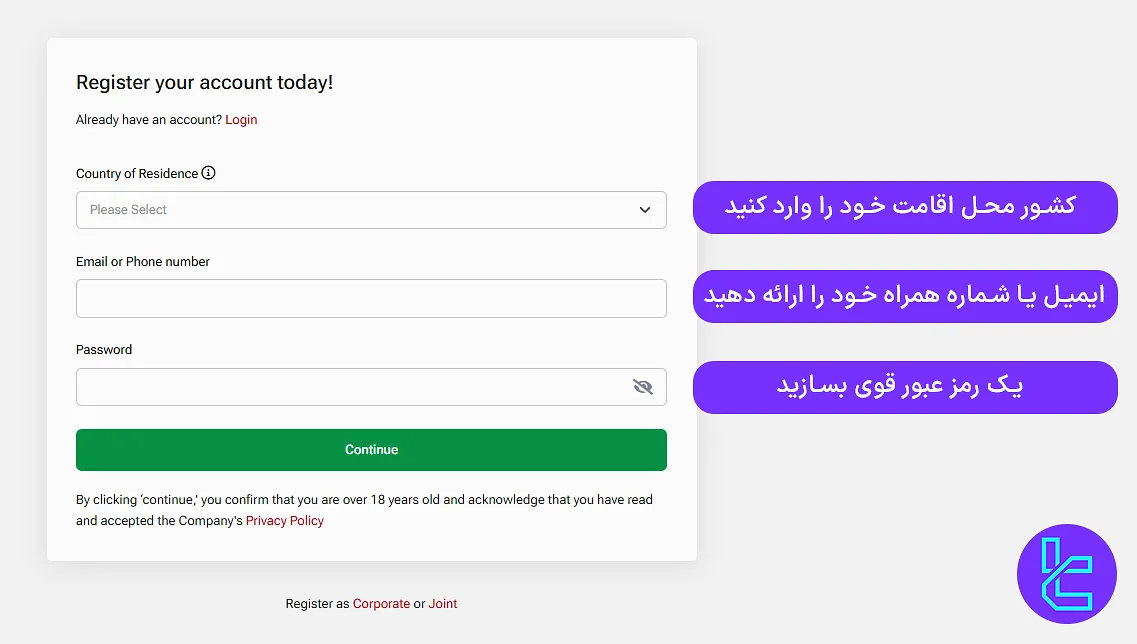Image resolution: width=1137 pixels, height=644 pixels.
Task: Open the Login link
Action: 241,119
